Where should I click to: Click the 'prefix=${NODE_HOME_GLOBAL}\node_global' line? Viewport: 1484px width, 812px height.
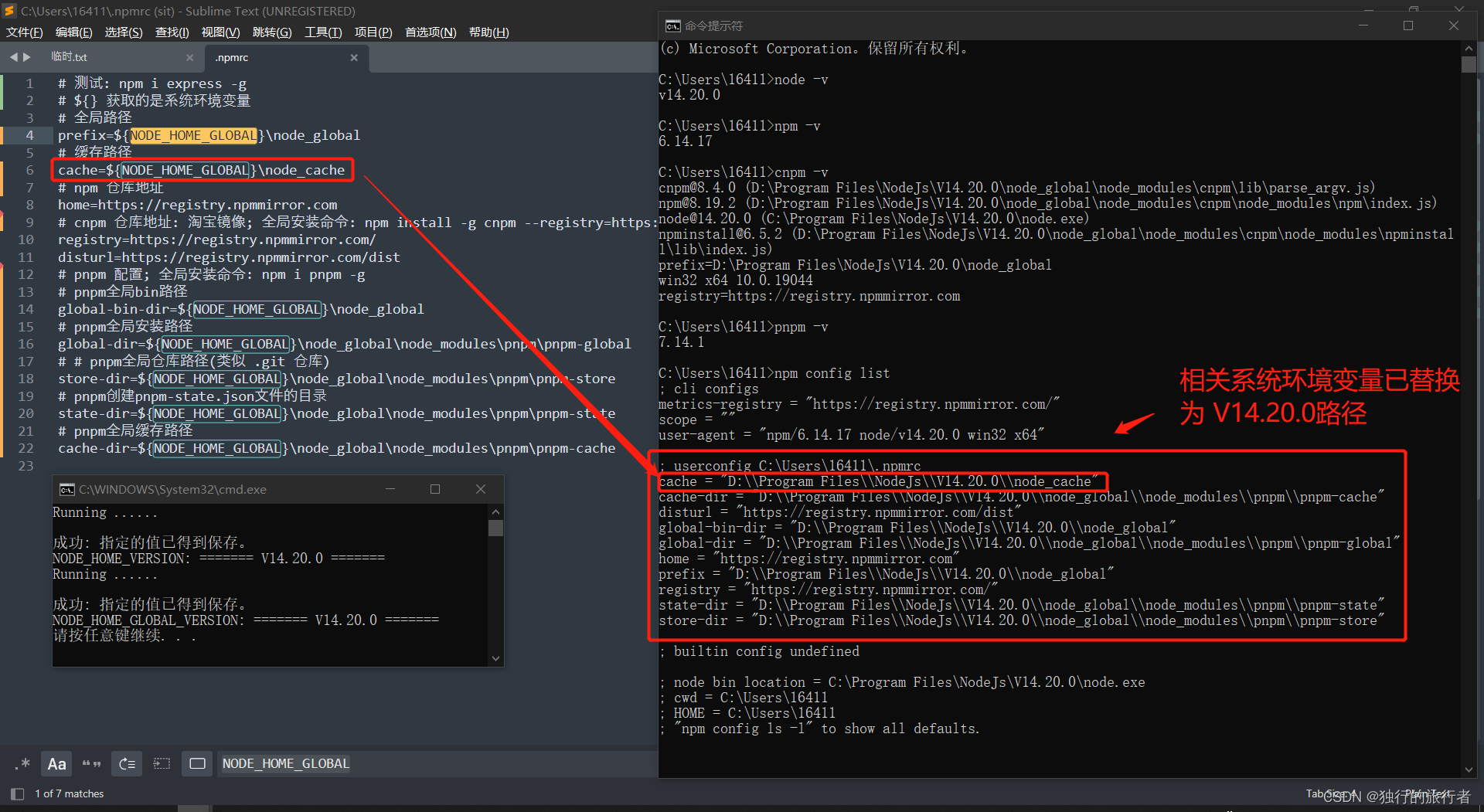(209, 135)
